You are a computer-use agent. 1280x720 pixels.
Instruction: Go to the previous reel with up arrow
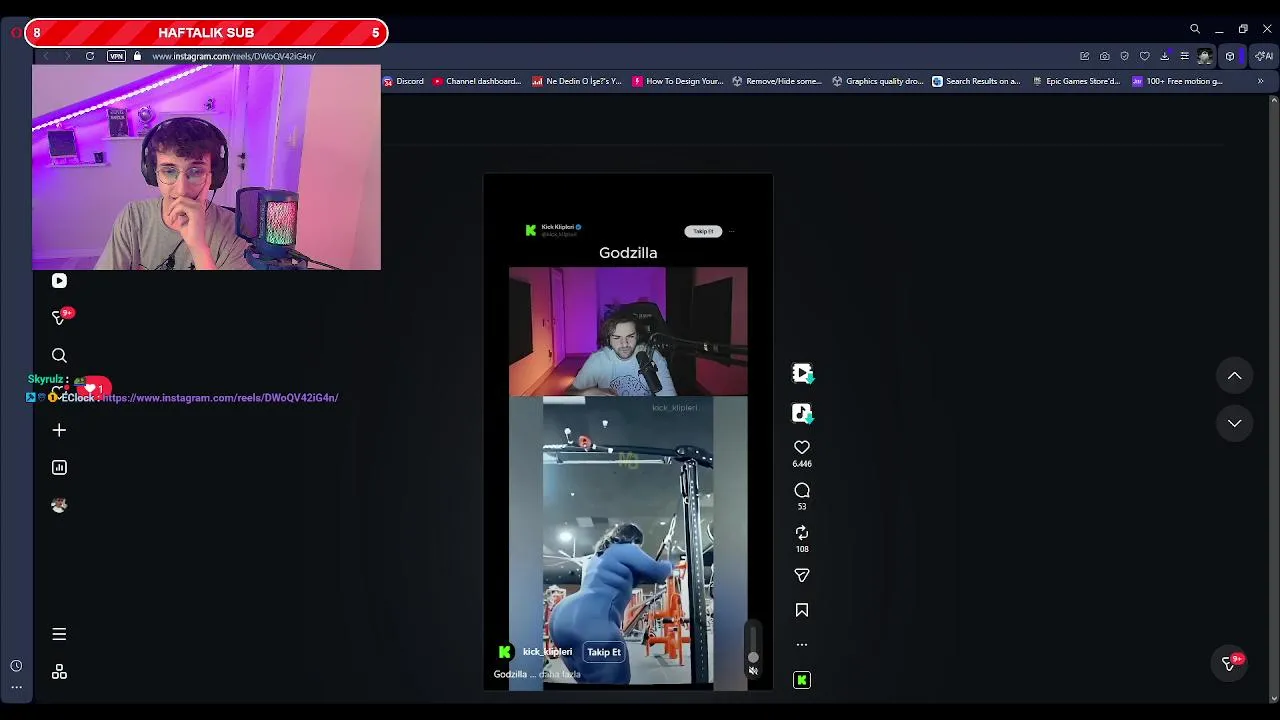[x=1235, y=376]
